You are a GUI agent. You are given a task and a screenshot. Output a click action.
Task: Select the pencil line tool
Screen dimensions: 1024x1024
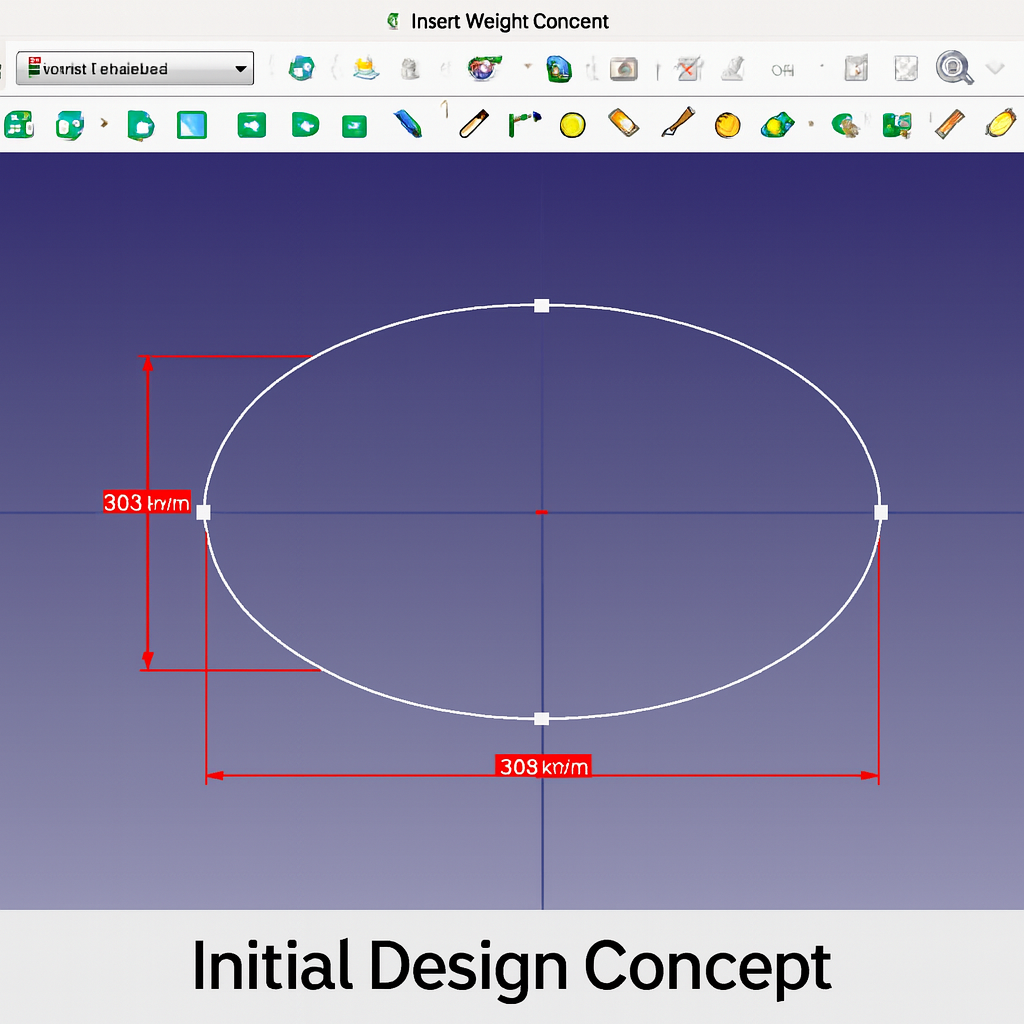tap(471, 125)
